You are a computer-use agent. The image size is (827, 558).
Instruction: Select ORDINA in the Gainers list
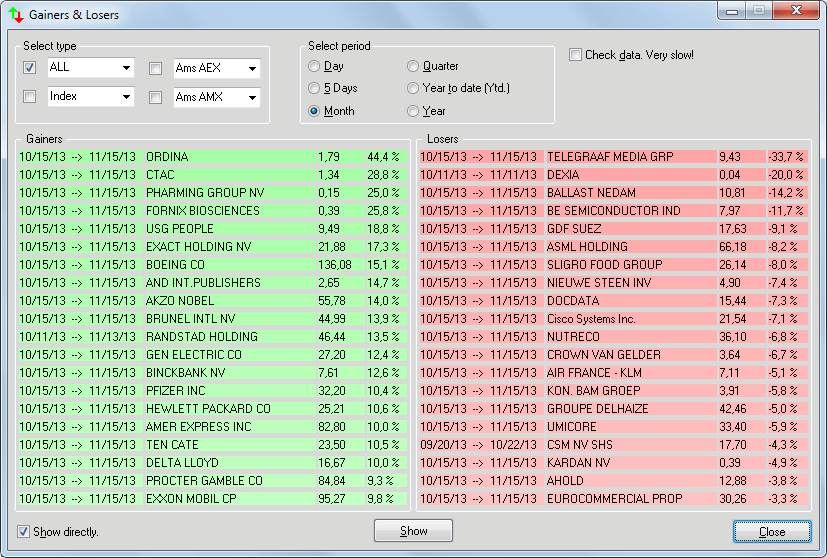click(213, 157)
